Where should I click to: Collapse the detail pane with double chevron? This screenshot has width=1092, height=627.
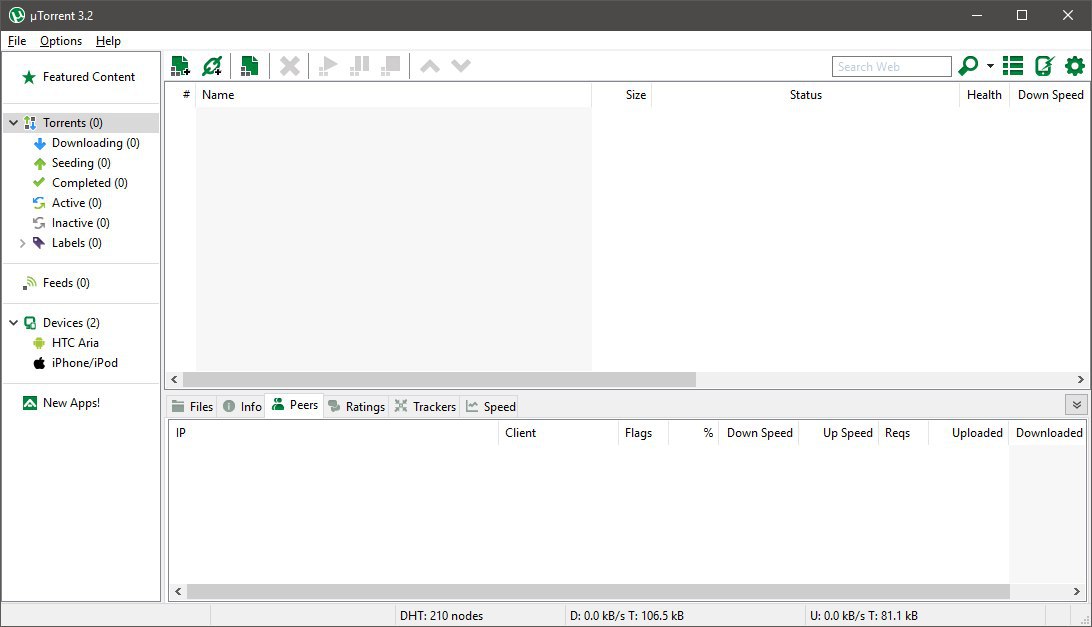(x=1076, y=405)
